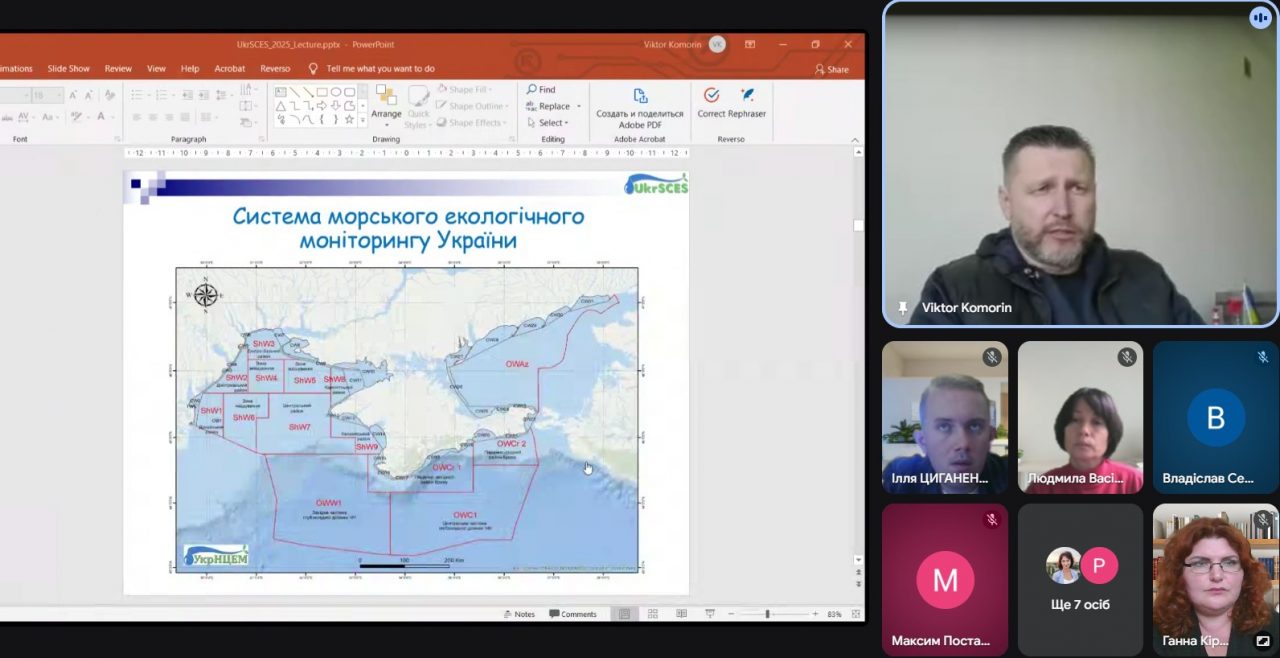Image resolution: width=1280 pixels, height=658 pixels.
Task: Toggle the Comments pane in status bar
Action: tap(573, 614)
